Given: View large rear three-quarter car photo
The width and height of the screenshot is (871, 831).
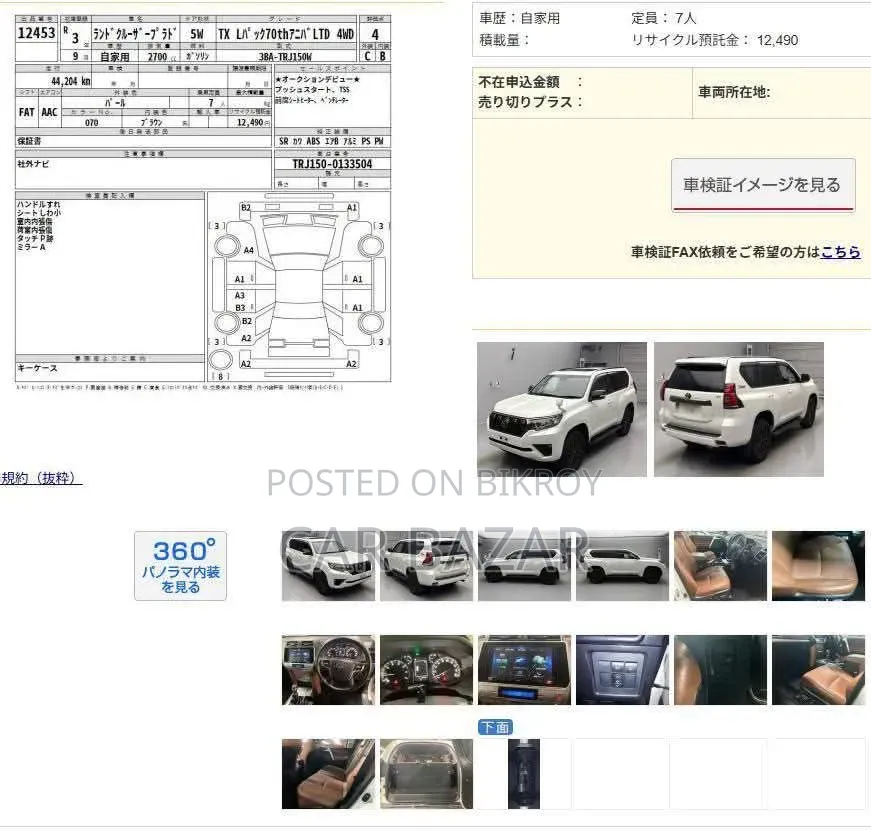Looking at the screenshot, I should (739, 409).
